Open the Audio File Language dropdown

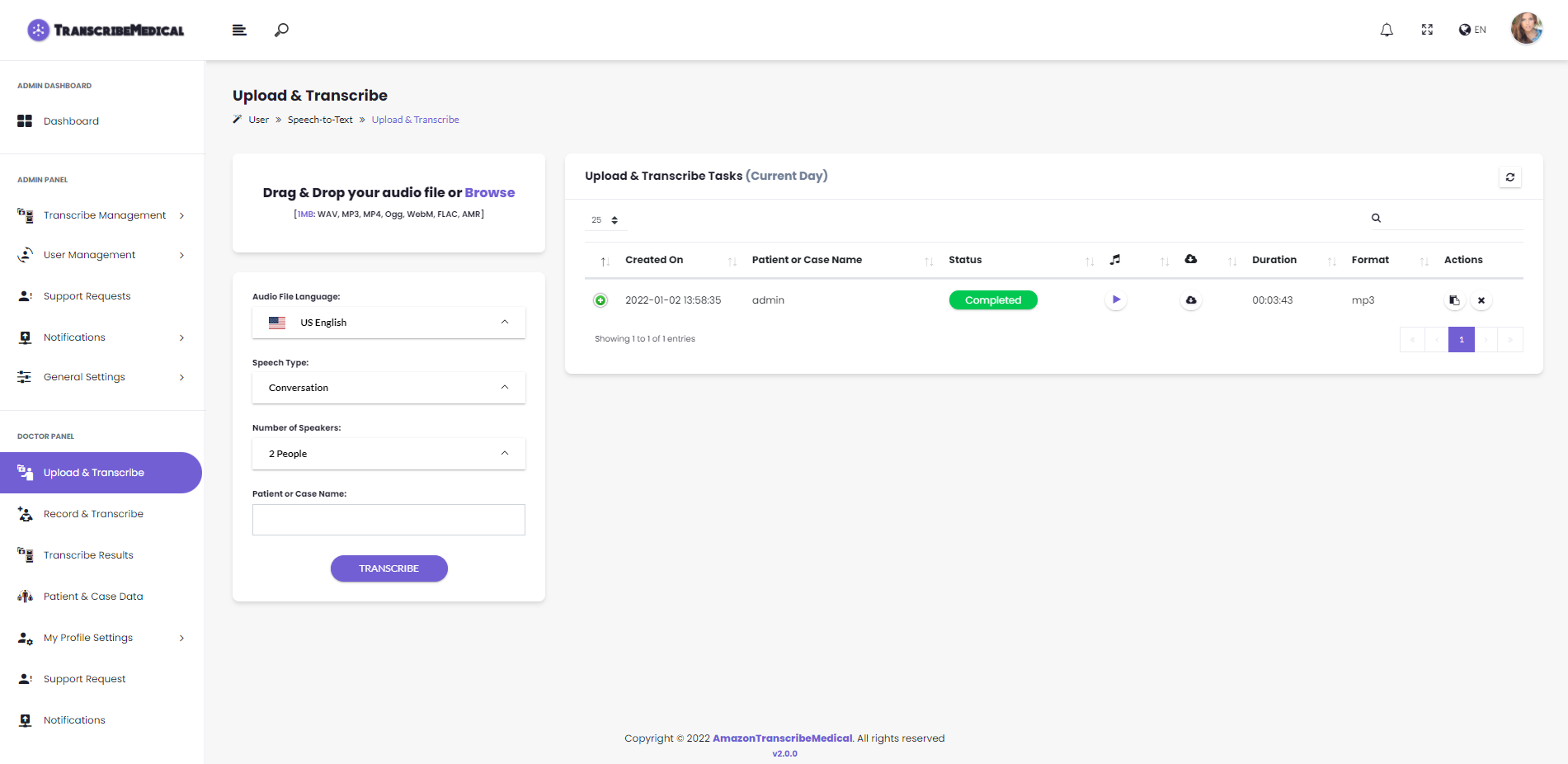coord(388,323)
